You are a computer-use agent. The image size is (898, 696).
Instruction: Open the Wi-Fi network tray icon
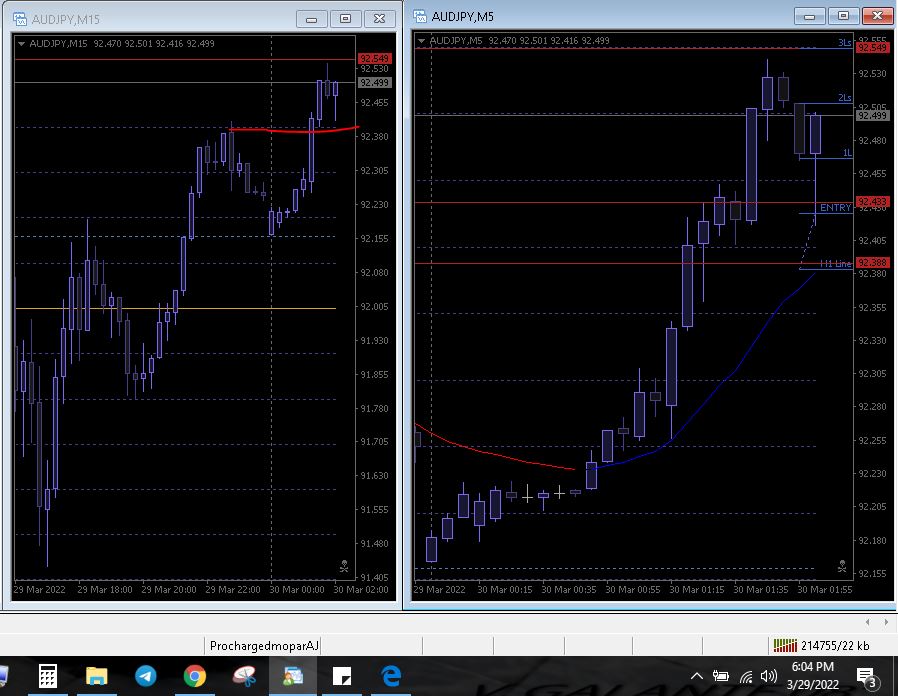point(746,677)
